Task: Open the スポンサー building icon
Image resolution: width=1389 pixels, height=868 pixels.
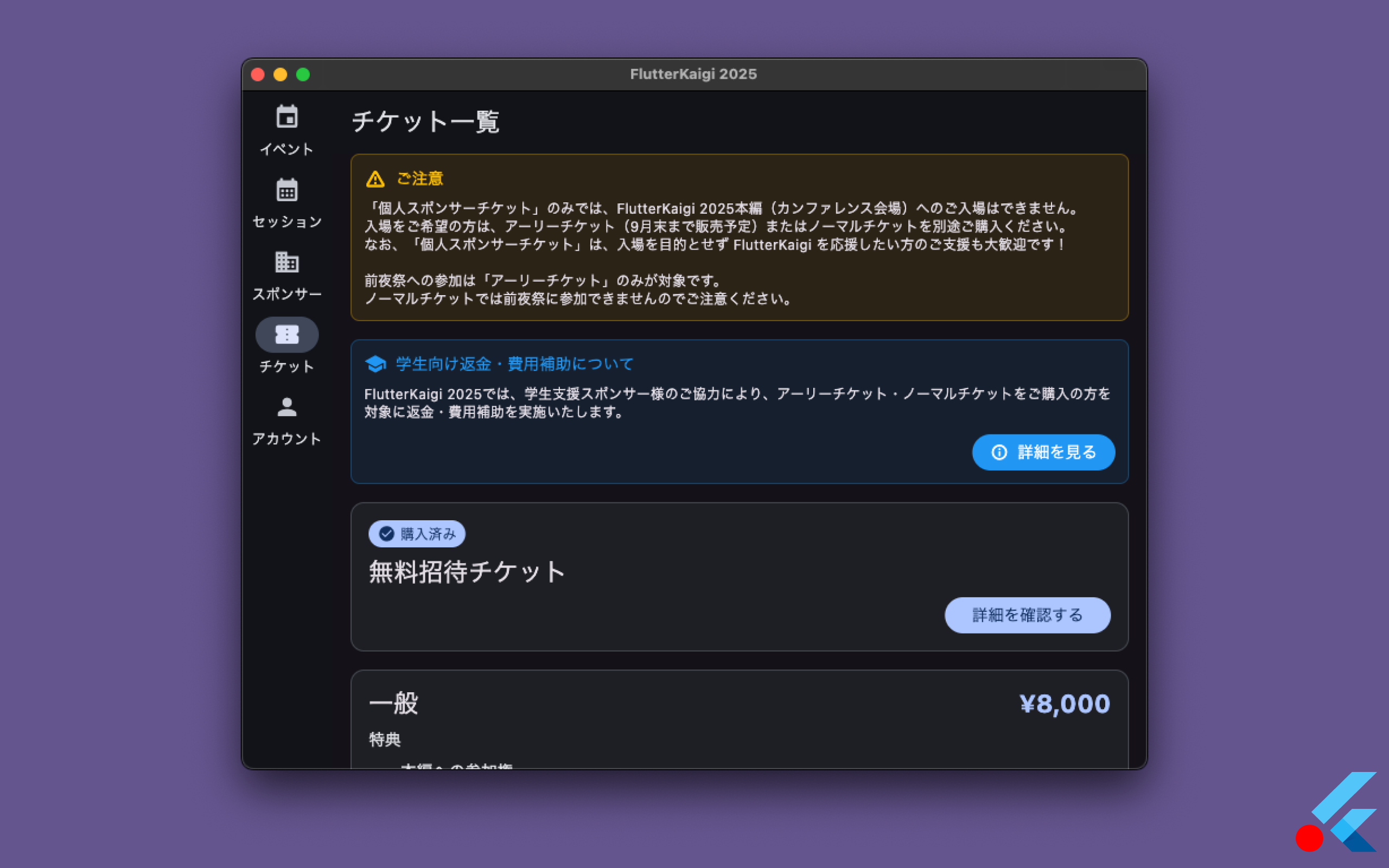Action: click(287, 262)
